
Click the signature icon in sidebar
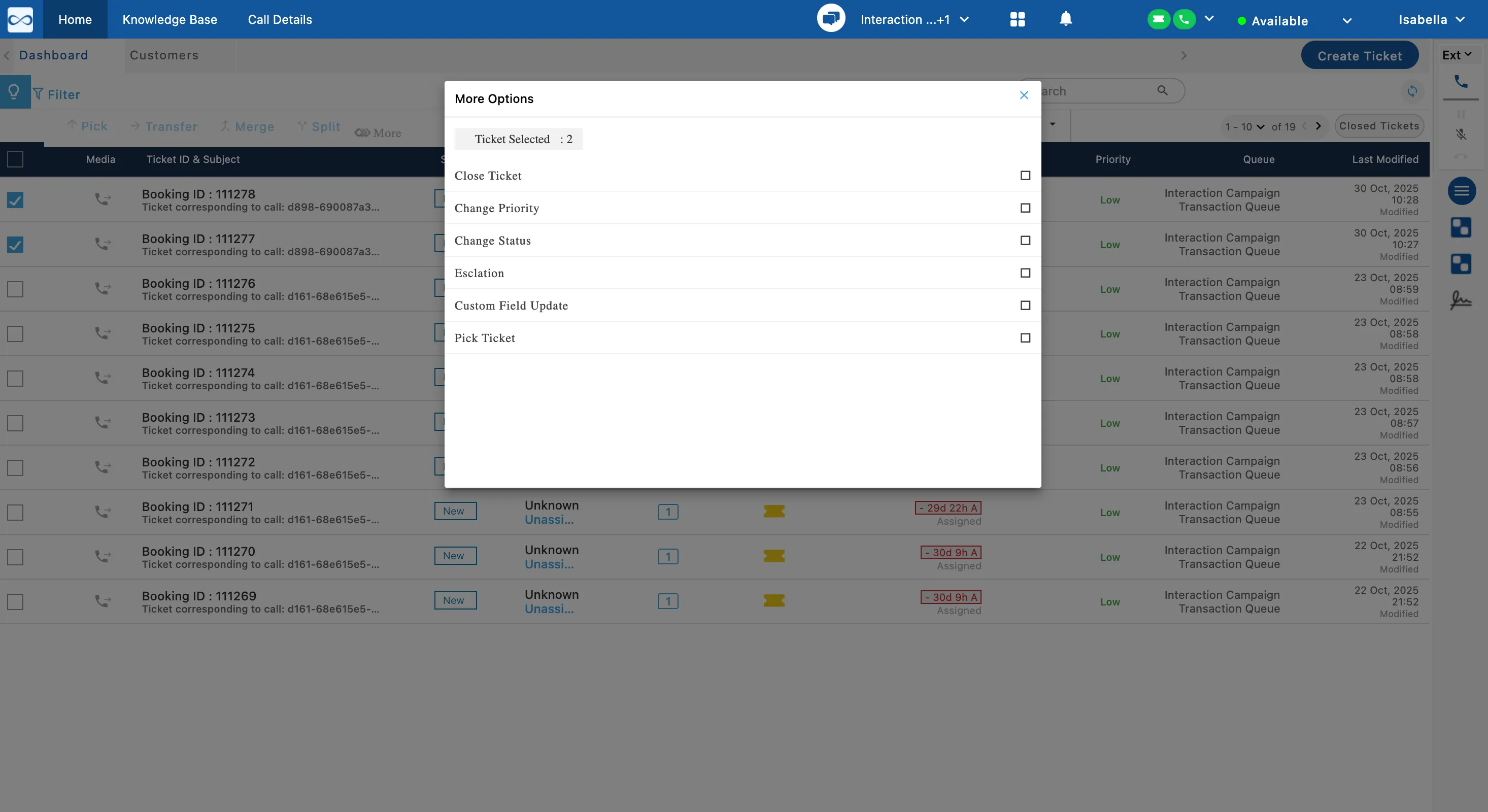1460,300
